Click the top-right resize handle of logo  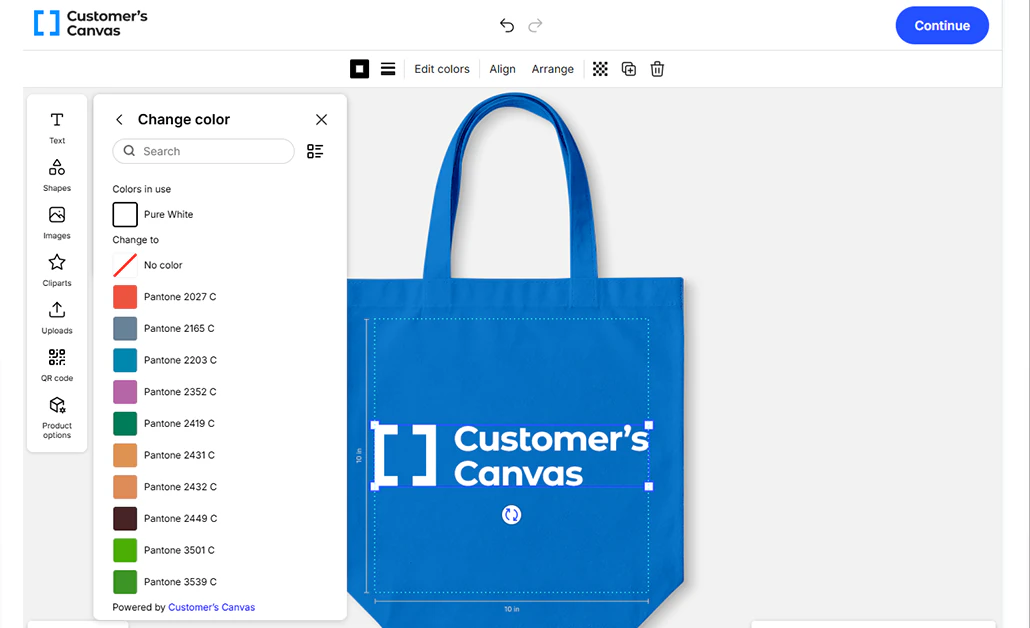[x=649, y=425]
